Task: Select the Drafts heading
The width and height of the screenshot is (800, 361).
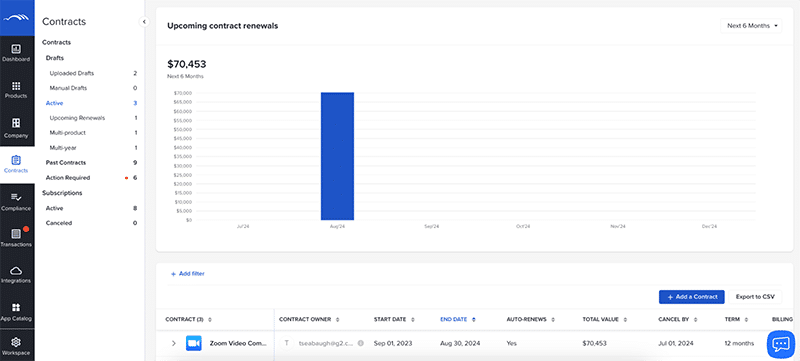Action: pos(55,58)
